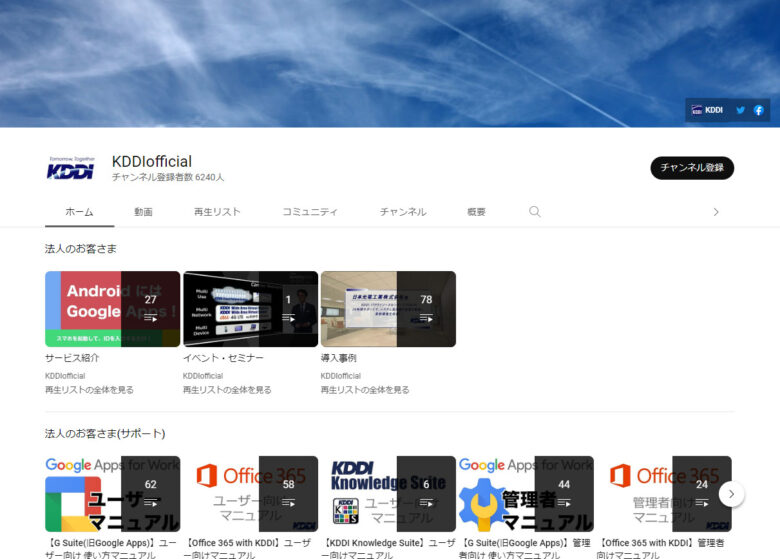Click KDDIofficial under 導入事例

(x=341, y=376)
